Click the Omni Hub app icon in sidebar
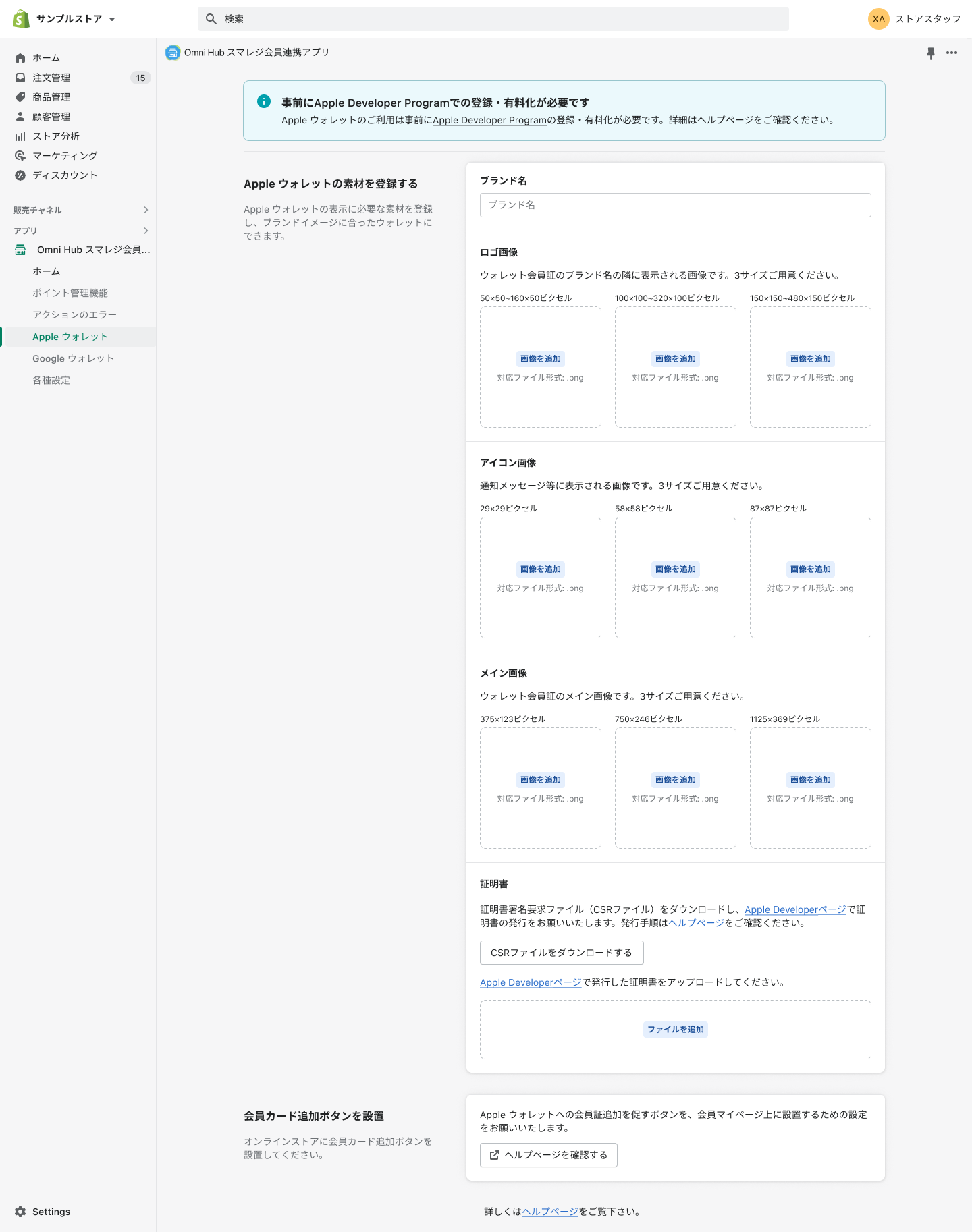The width and height of the screenshot is (972, 1232). click(20, 250)
